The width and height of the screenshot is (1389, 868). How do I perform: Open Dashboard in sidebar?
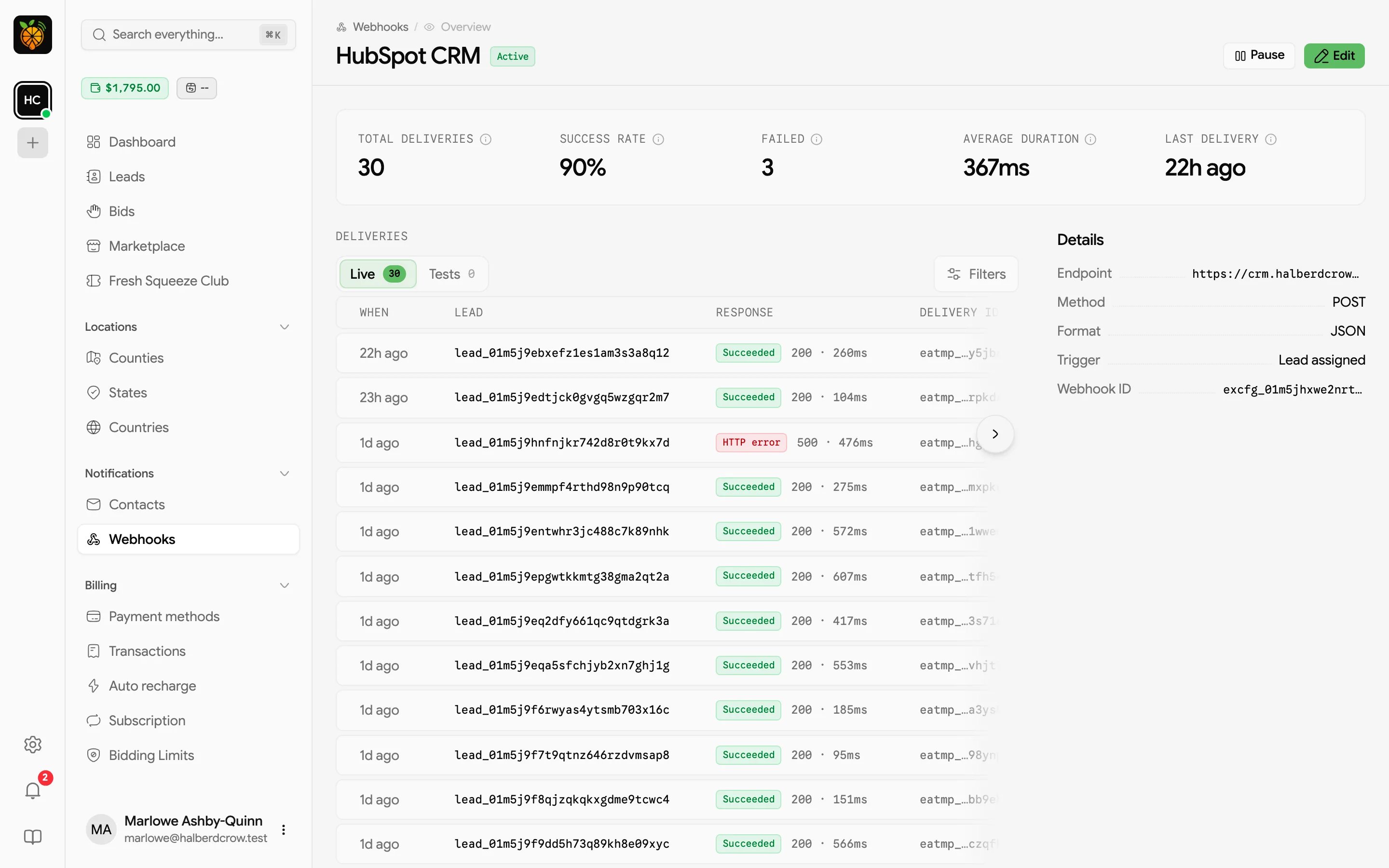[188, 142]
